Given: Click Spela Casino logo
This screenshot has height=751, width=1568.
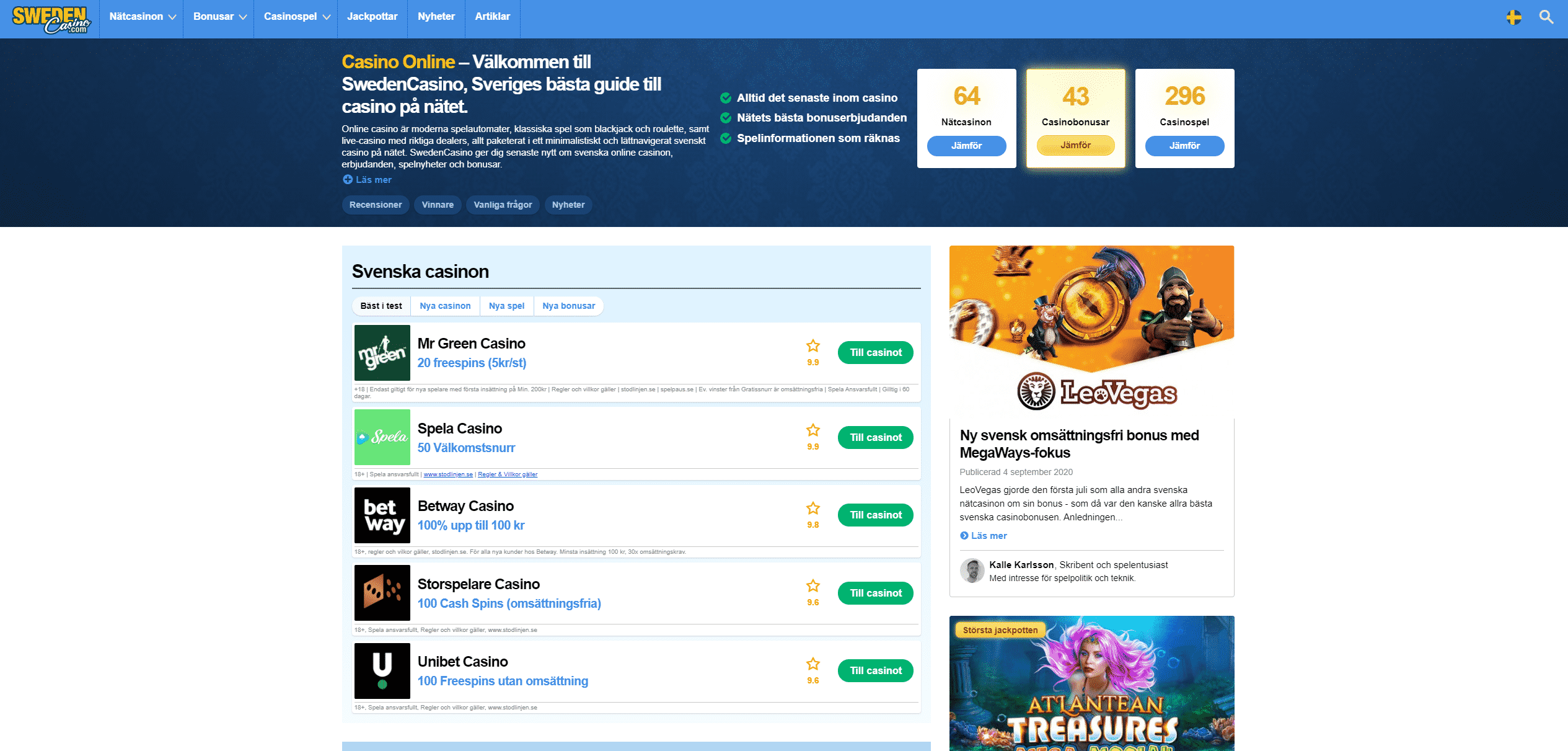Looking at the screenshot, I should coord(382,437).
